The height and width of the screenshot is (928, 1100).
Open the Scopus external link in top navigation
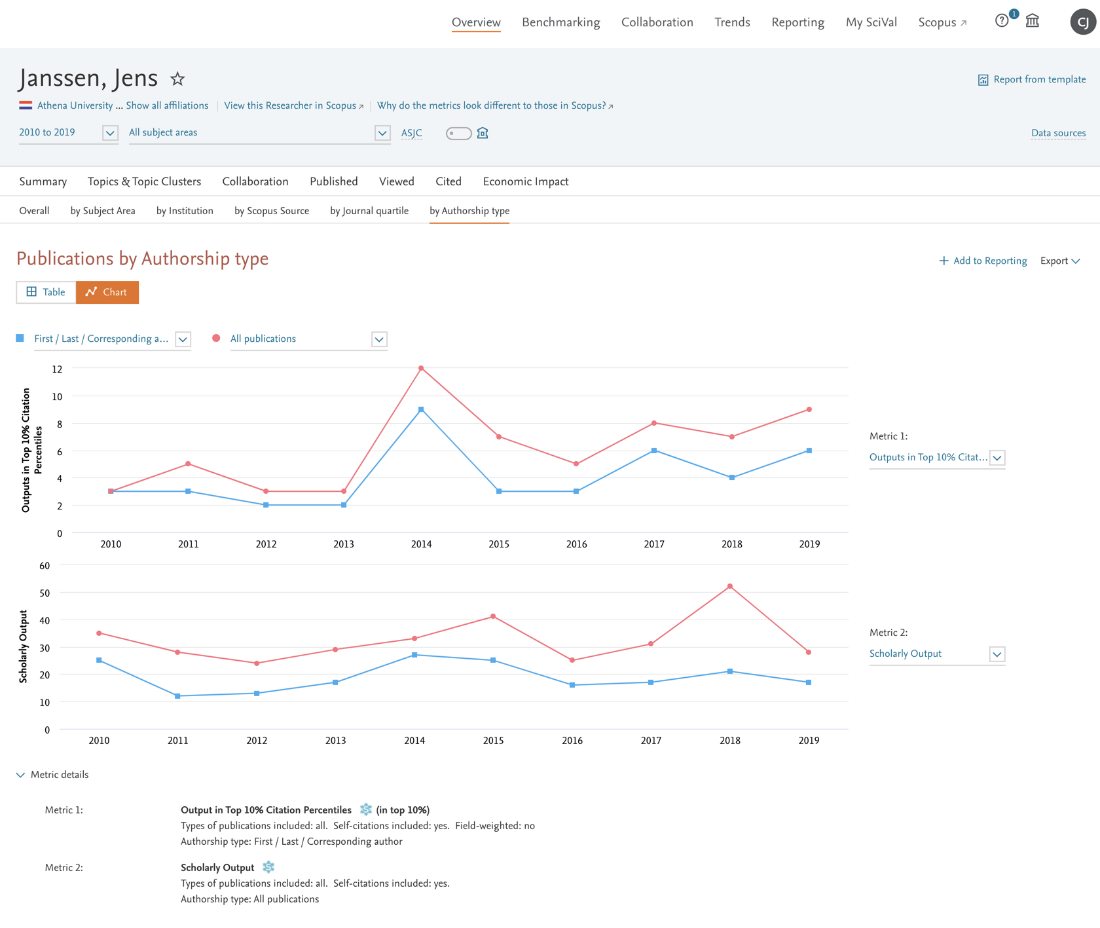pyautogui.click(x=942, y=22)
